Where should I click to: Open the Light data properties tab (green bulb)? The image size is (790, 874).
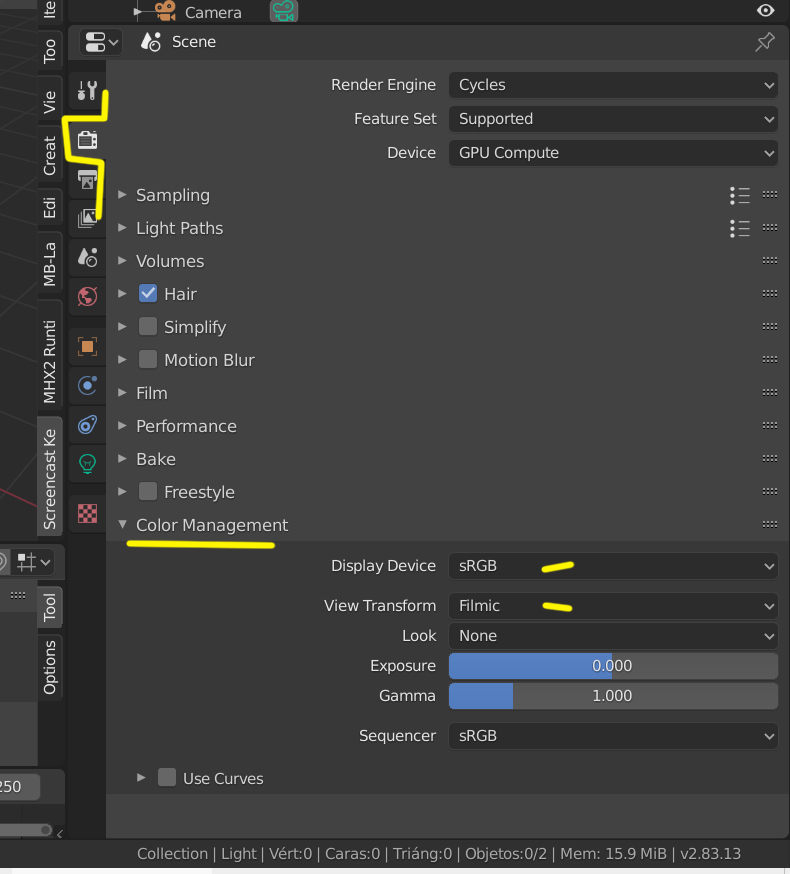click(87, 463)
